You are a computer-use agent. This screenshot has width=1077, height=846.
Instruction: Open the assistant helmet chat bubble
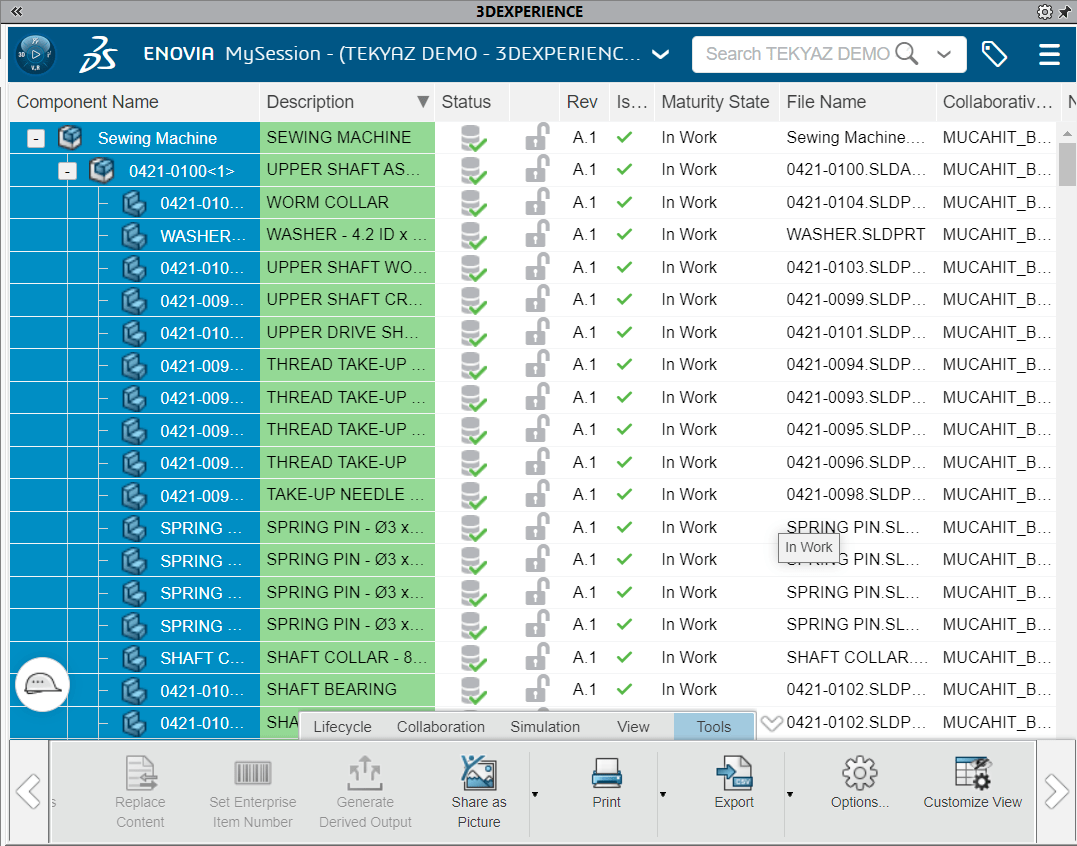[42, 684]
